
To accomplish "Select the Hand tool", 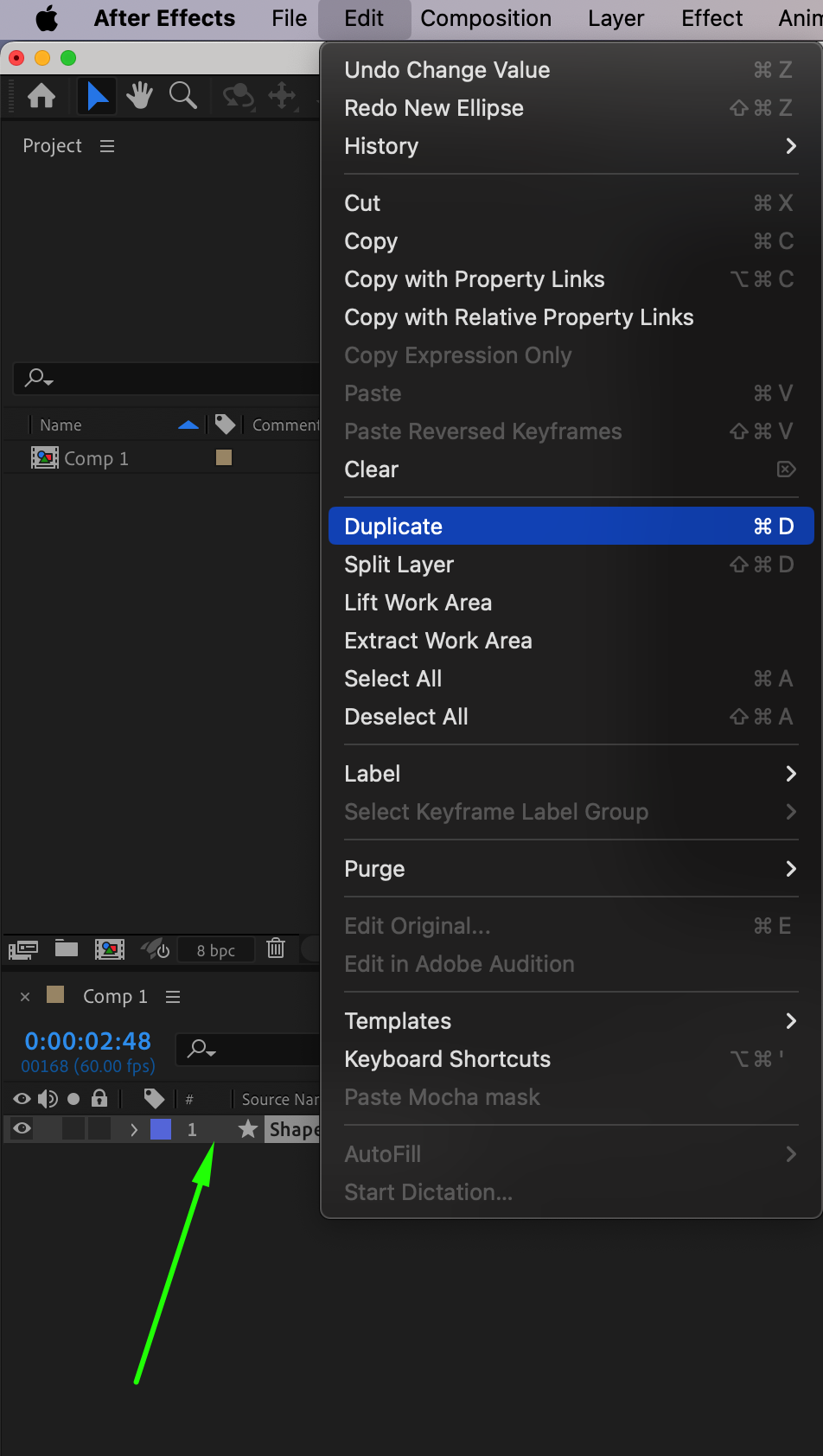I will point(139,96).
